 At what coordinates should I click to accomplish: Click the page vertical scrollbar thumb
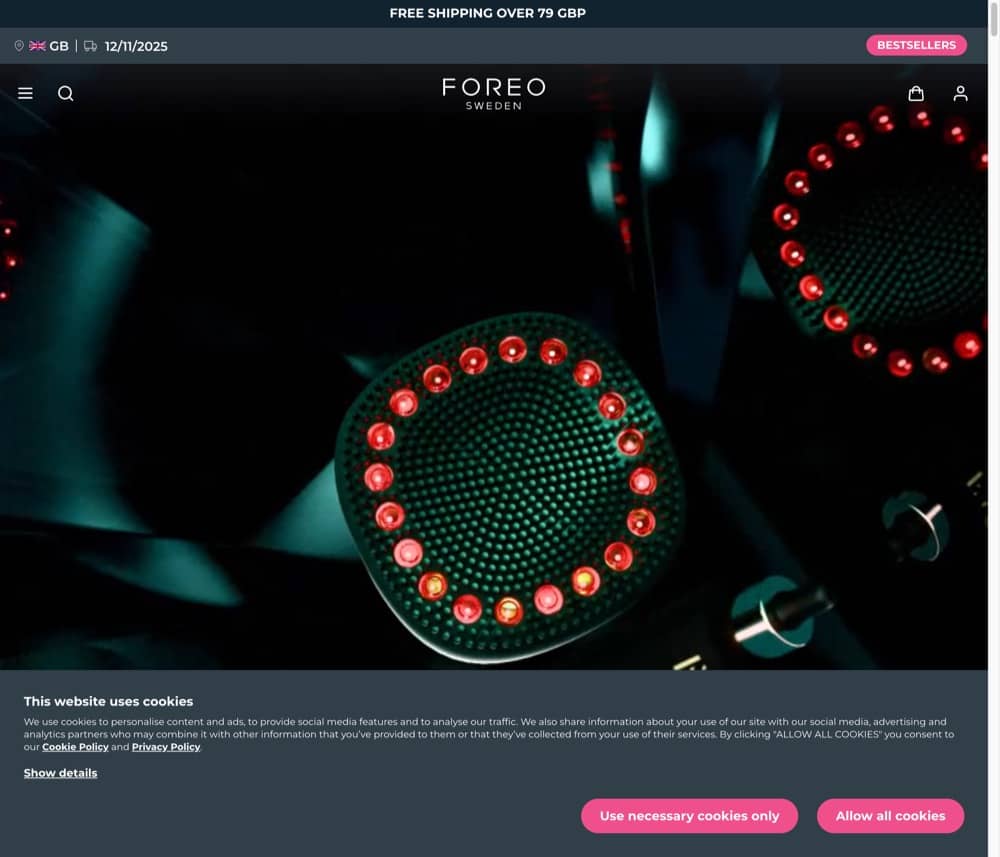(994, 19)
